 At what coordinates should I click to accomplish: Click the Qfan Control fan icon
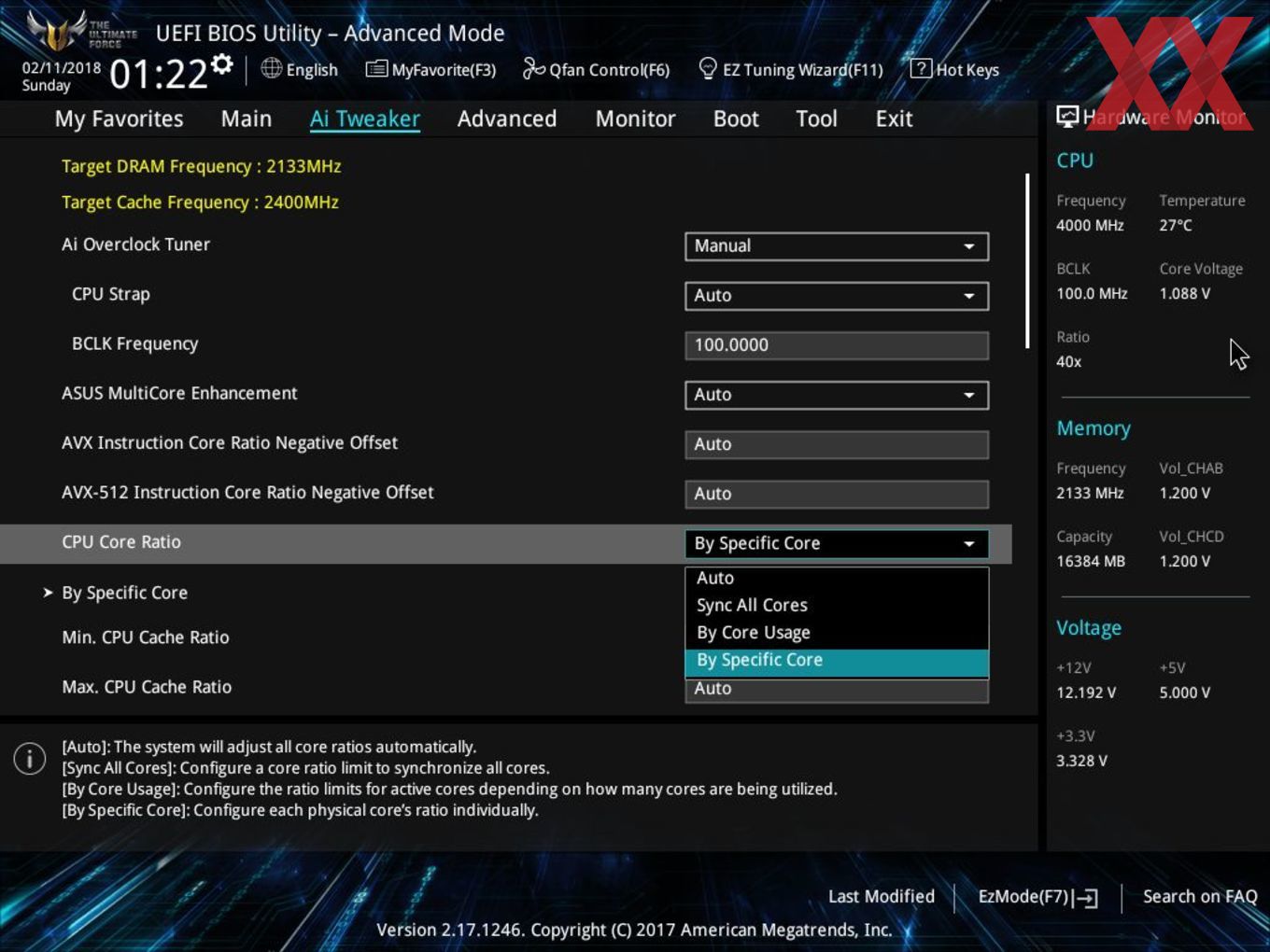(533, 68)
